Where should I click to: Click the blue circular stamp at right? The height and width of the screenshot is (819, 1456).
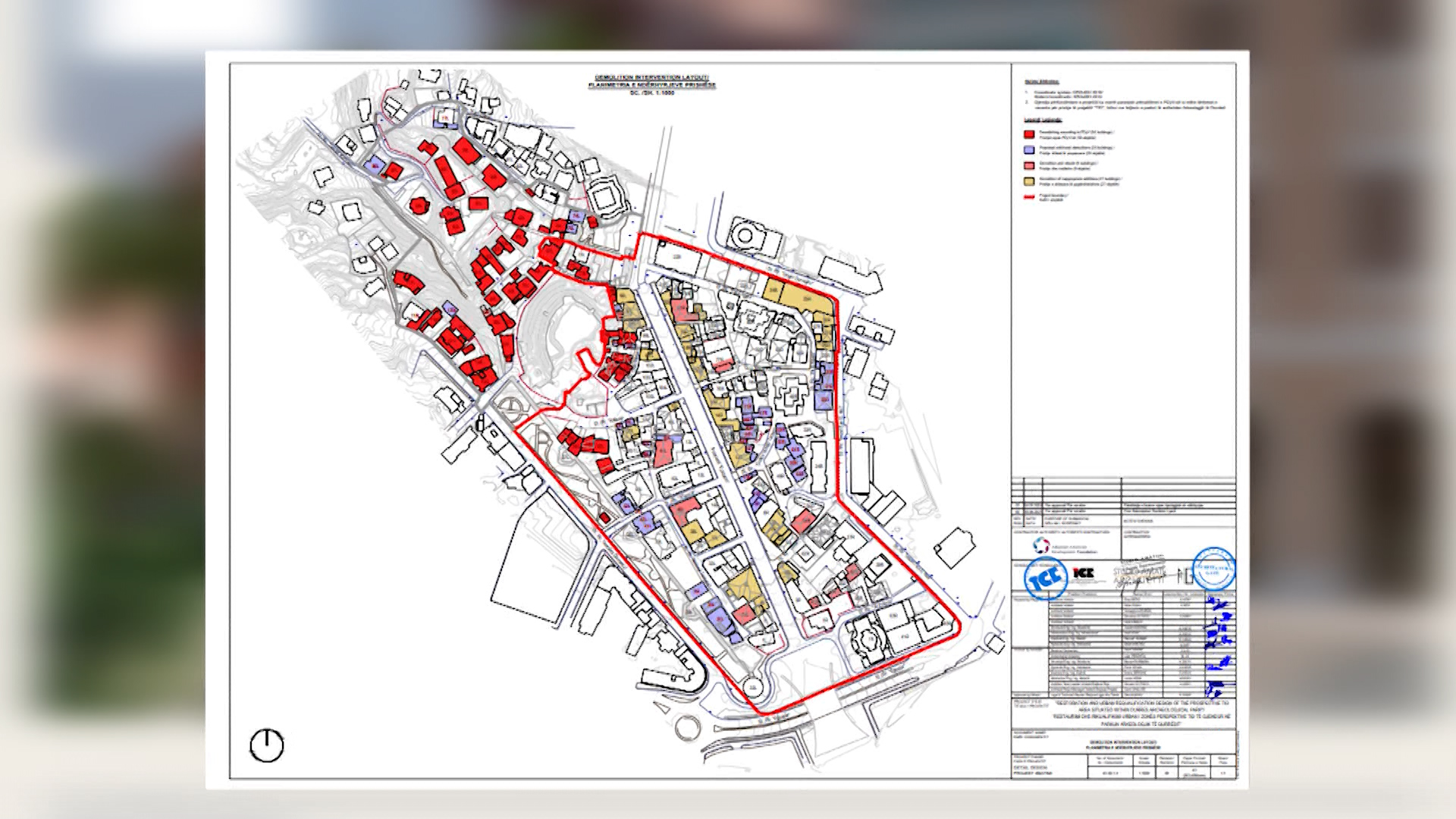1213,567
